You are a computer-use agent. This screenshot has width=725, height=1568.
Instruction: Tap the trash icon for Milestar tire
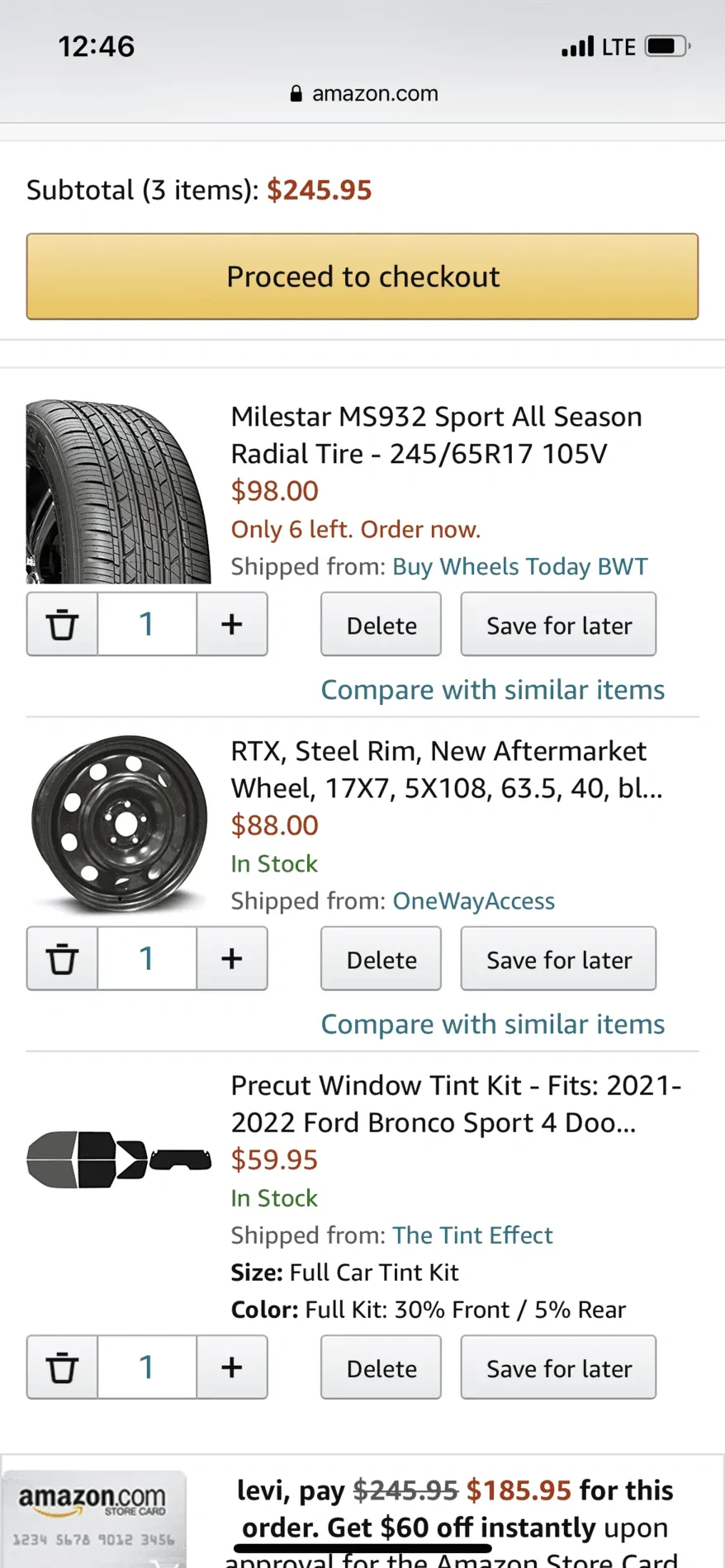point(62,625)
